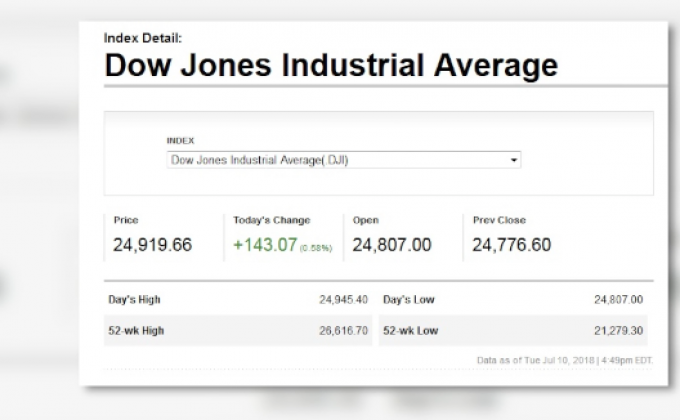Click the '52-wk Low' row label
The width and height of the screenshot is (680, 420).
click(x=410, y=328)
